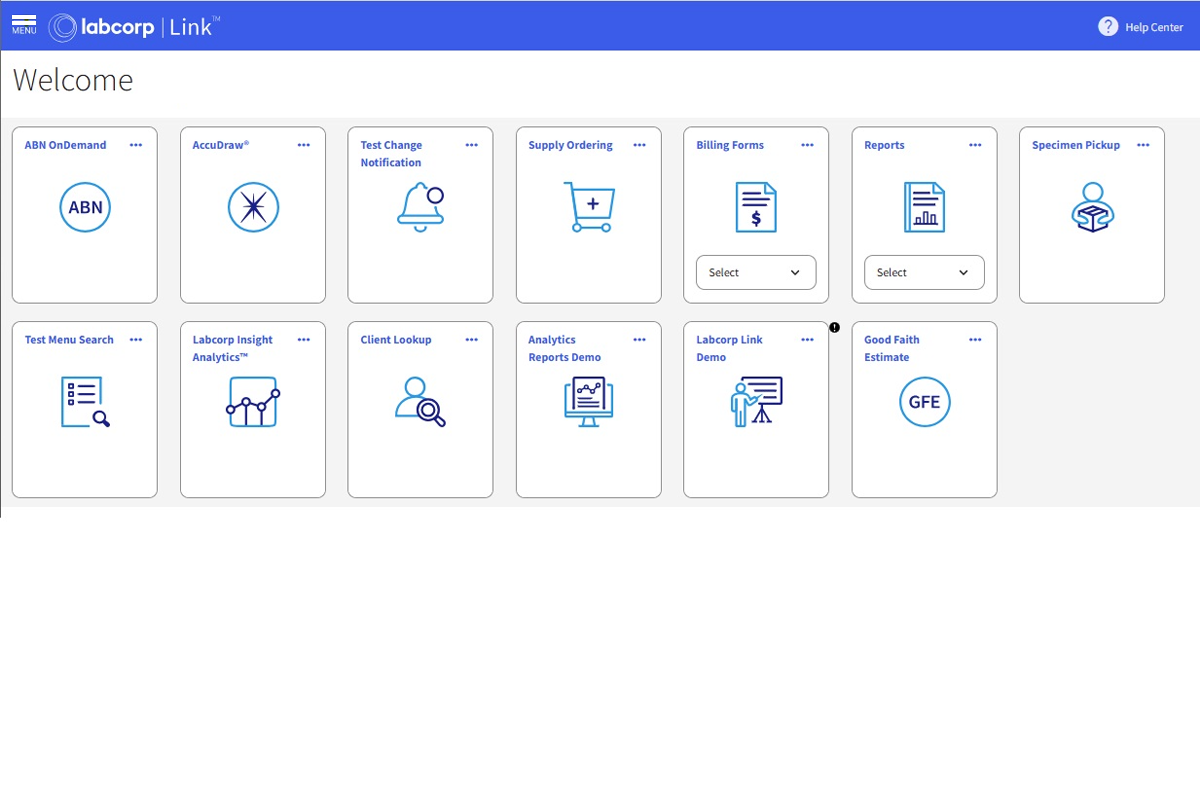Image resolution: width=1200 pixels, height=800 pixels.
Task: Select the Client Lookup magnifier icon
Action: pos(420,402)
